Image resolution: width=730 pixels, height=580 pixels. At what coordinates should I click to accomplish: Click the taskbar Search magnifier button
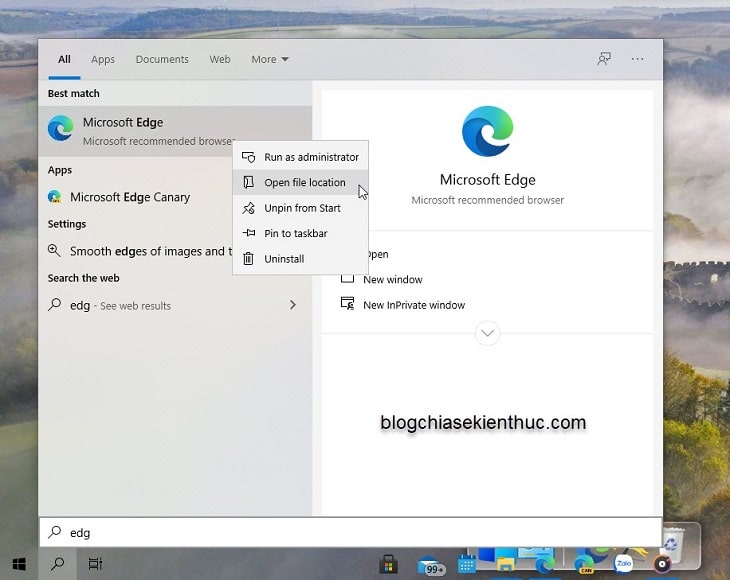pyautogui.click(x=57, y=564)
